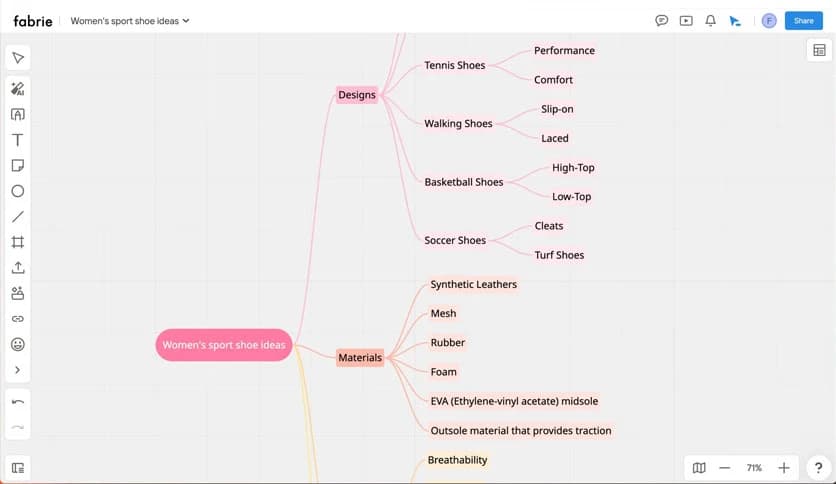Open the user avatar menu
The image size is (836, 484).
click(x=769, y=20)
